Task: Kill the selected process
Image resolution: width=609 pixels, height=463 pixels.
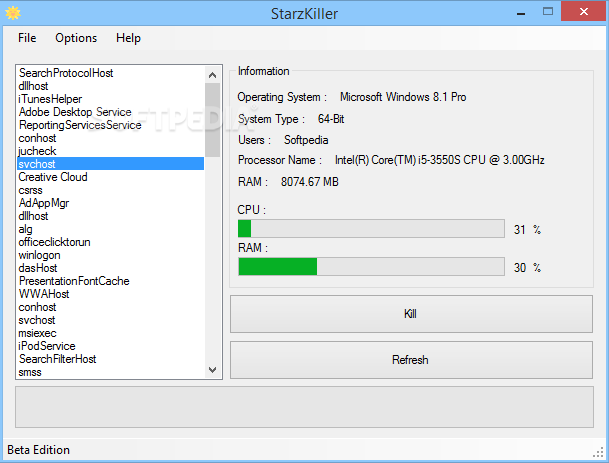Action: (411, 314)
